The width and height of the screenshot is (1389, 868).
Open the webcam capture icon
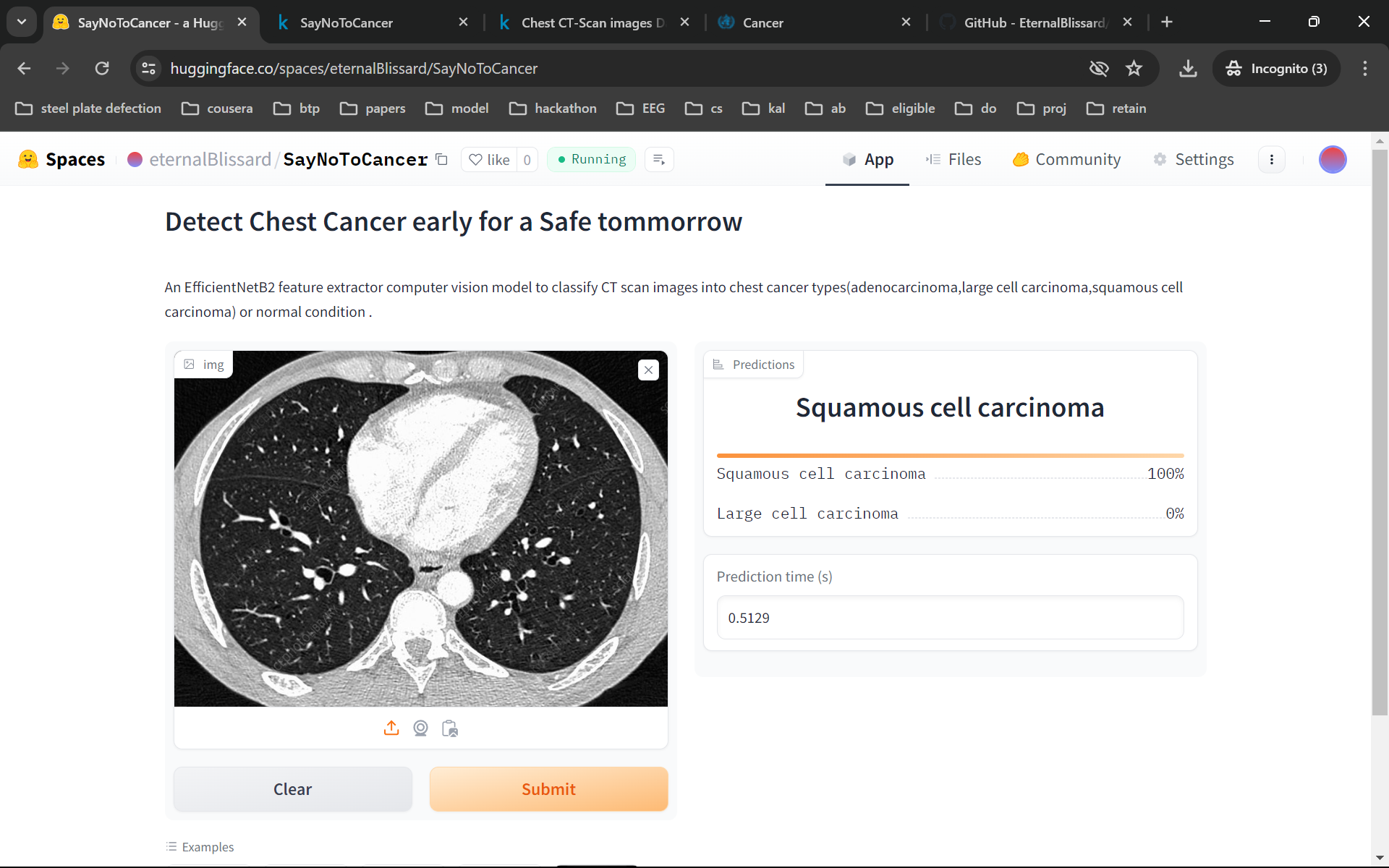[x=420, y=728]
